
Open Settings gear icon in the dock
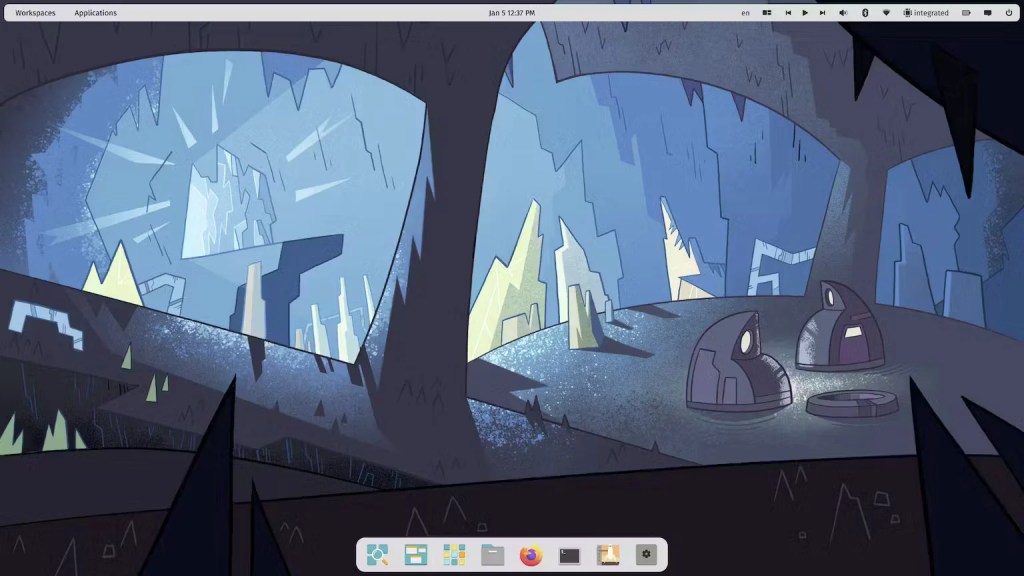[646, 554]
